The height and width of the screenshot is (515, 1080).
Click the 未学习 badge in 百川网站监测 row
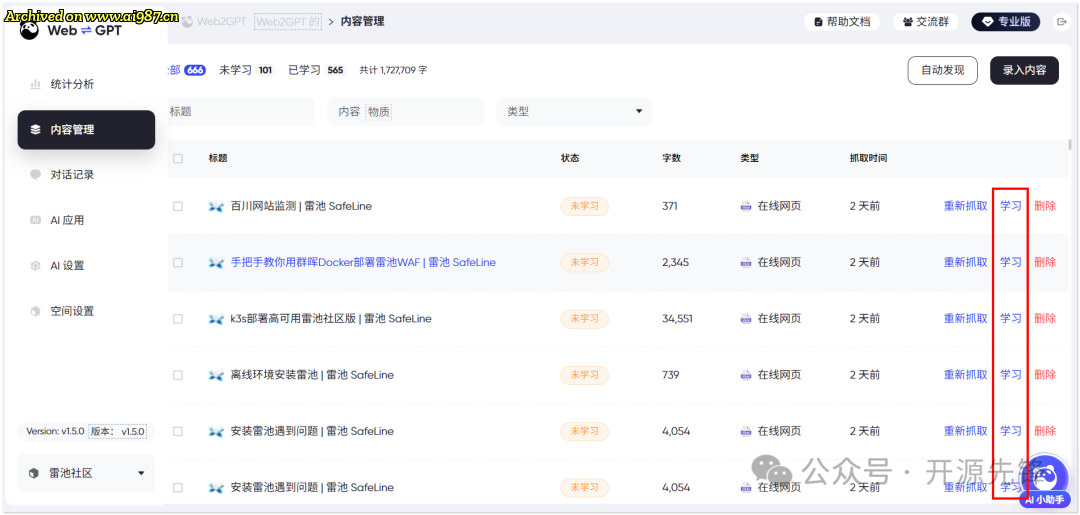[x=584, y=206]
